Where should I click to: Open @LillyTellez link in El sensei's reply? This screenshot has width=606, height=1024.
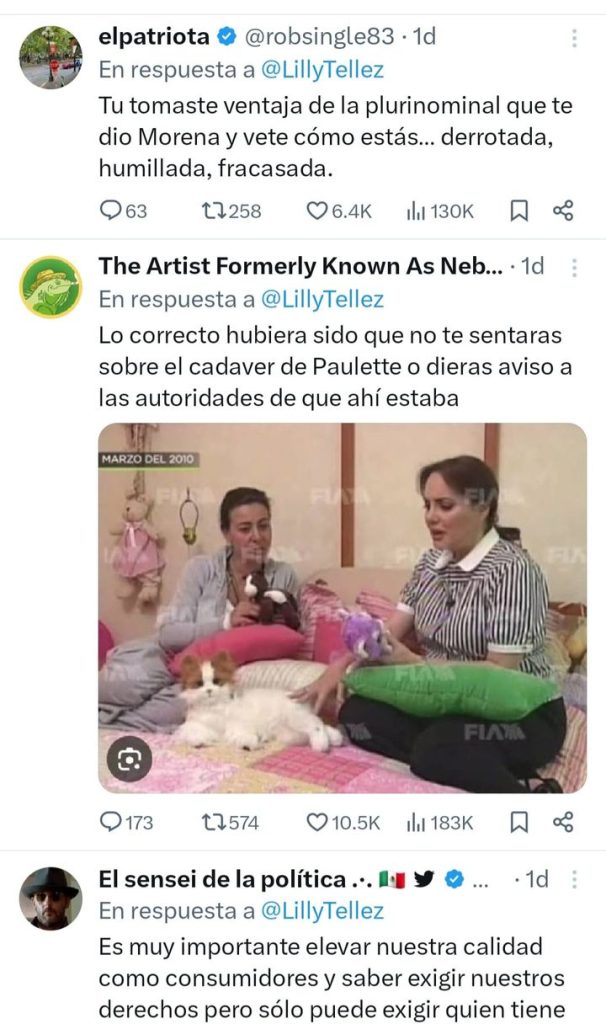click(322, 911)
